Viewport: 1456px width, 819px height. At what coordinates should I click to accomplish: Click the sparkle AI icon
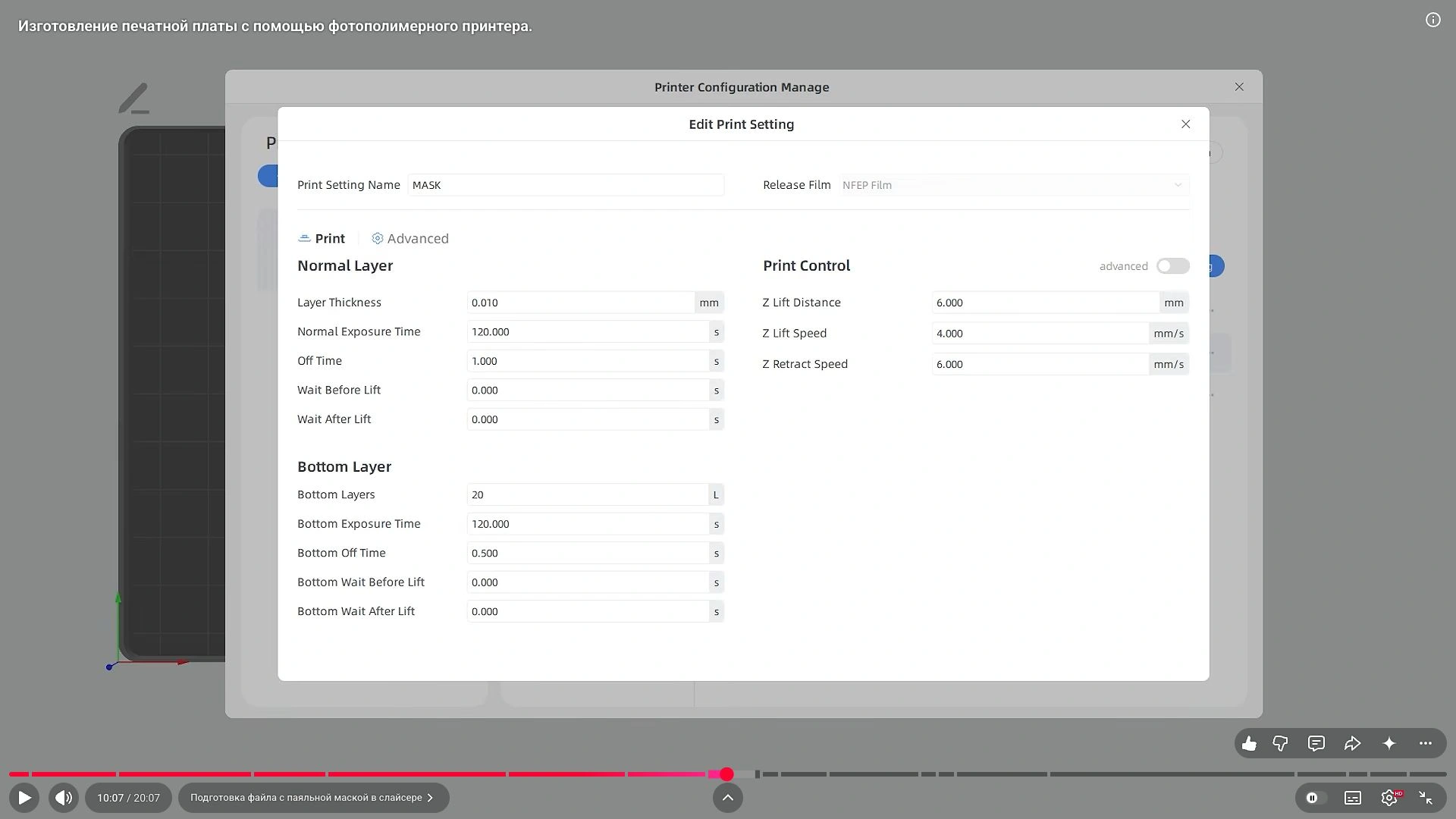point(1389,744)
